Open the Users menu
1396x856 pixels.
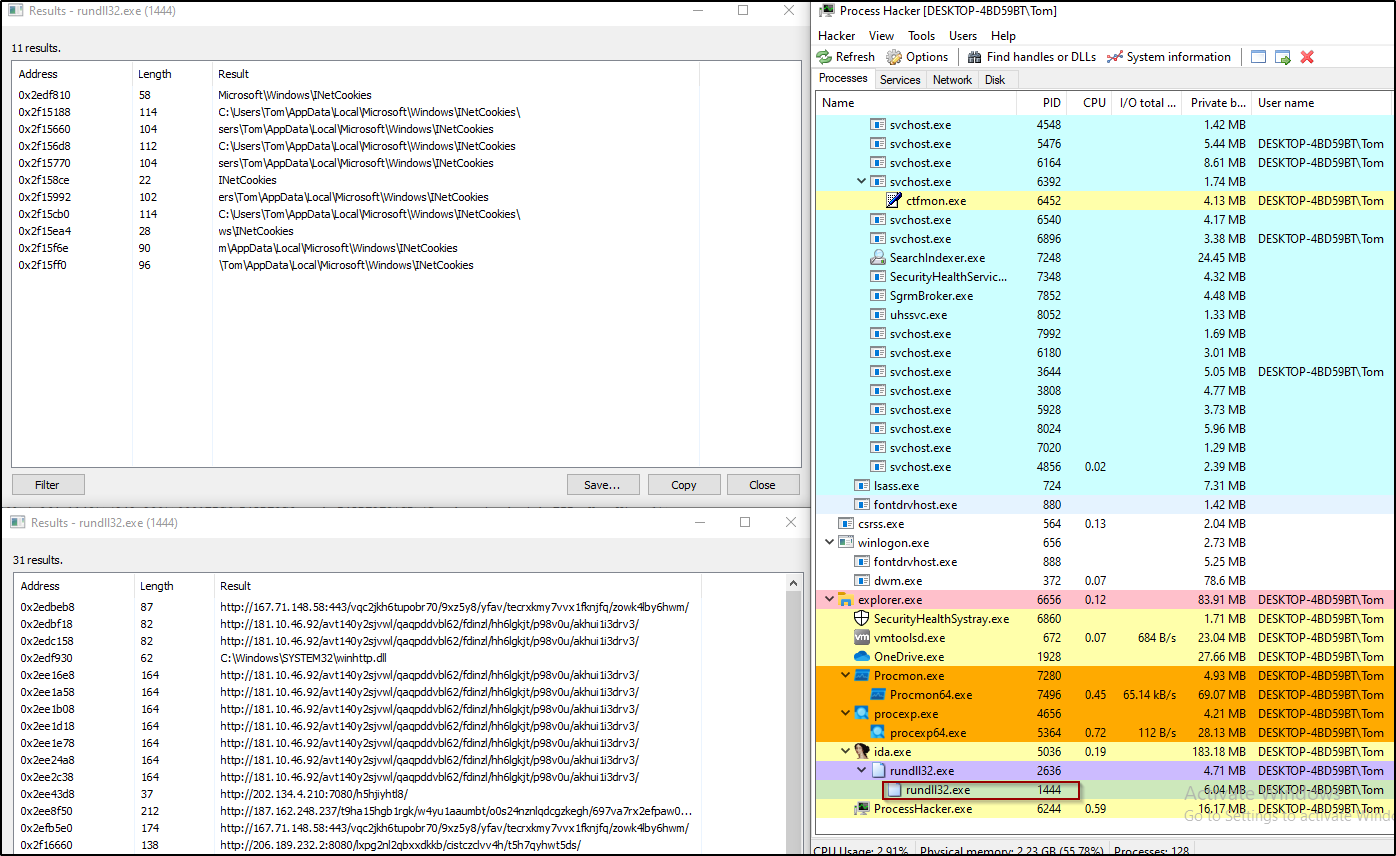tap(963, 35)
